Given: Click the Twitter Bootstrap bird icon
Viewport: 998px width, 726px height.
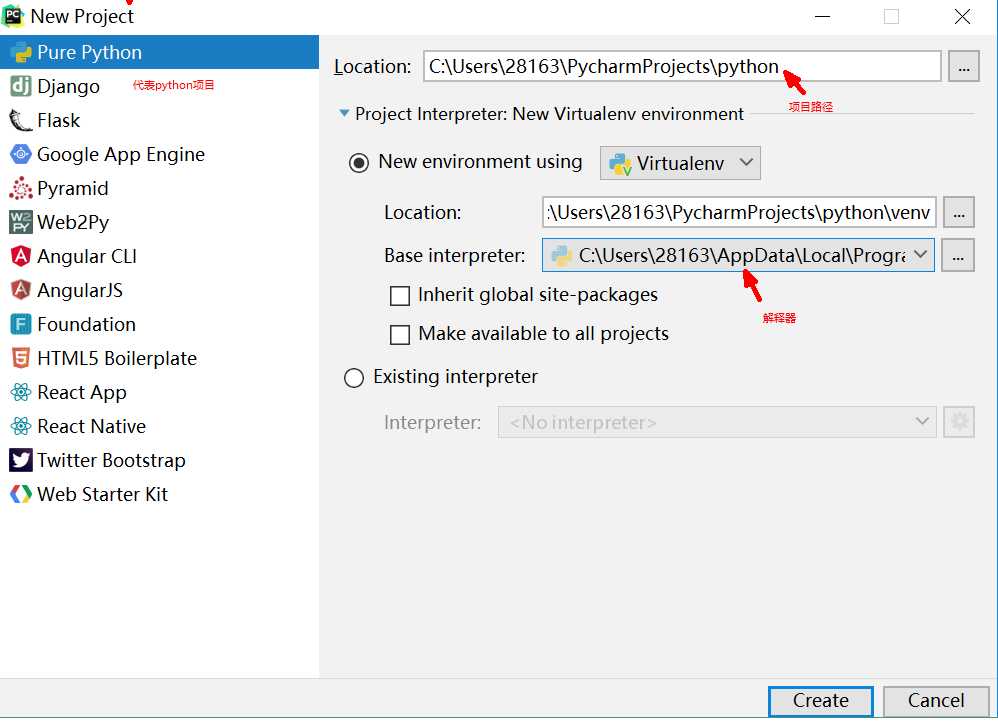Looking at the screenshot, I should (x=20, y=460).
